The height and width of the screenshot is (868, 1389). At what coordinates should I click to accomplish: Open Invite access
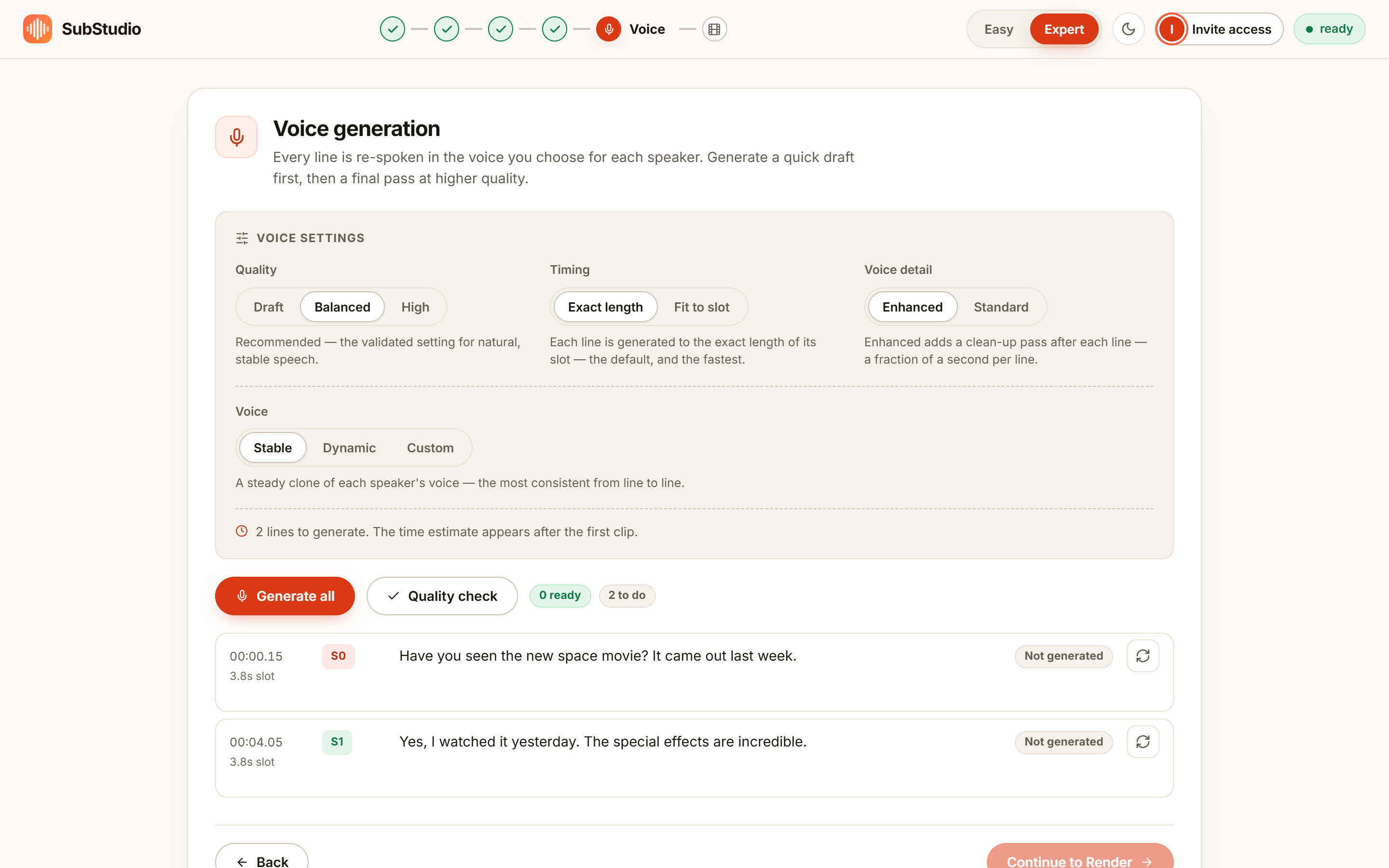point(1219,29)
